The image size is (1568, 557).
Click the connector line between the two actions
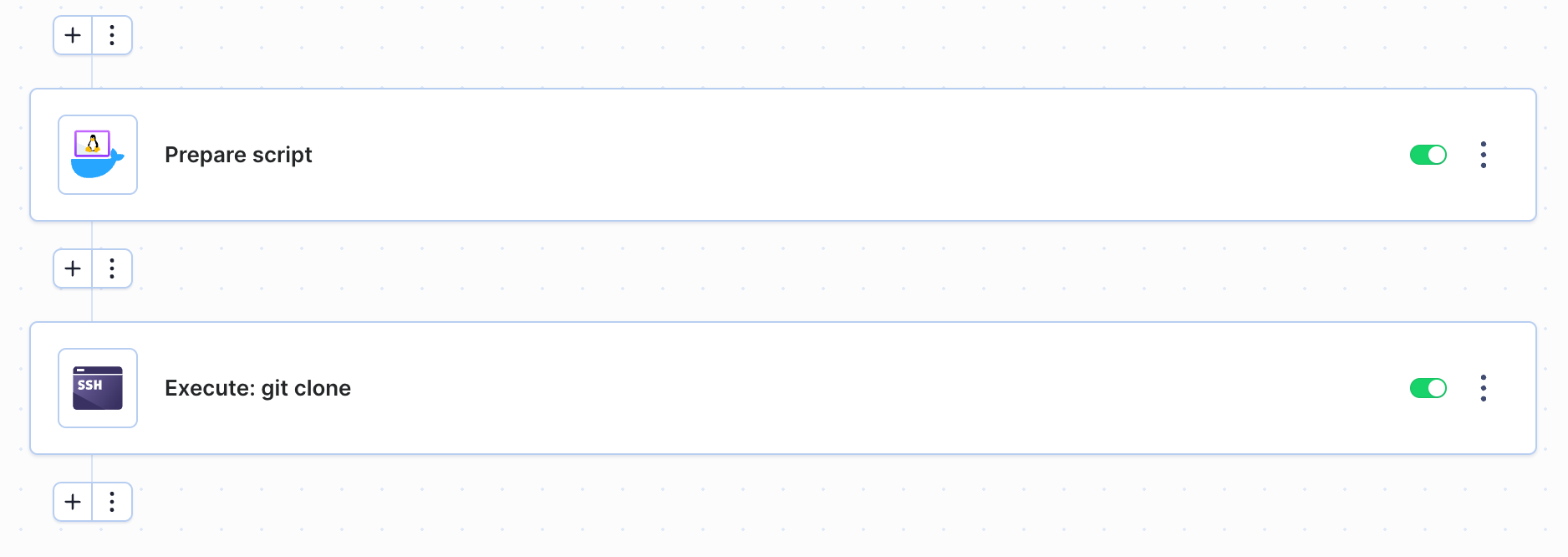point(92,236)
